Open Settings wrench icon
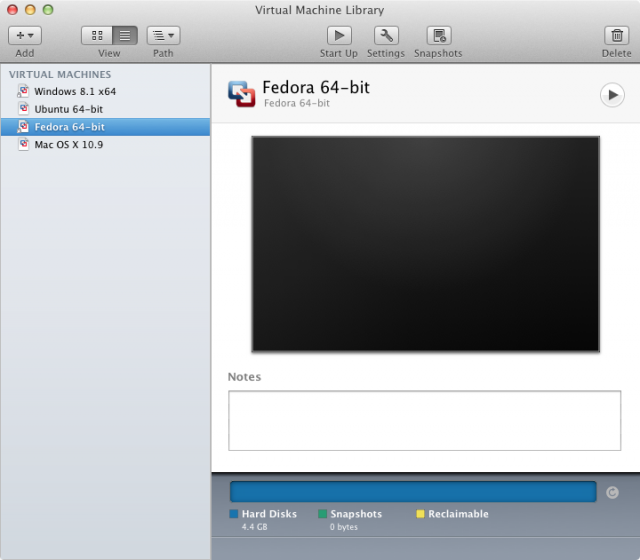Image resolution: width=640 pixels, height=560 pixels. point(386,36)
